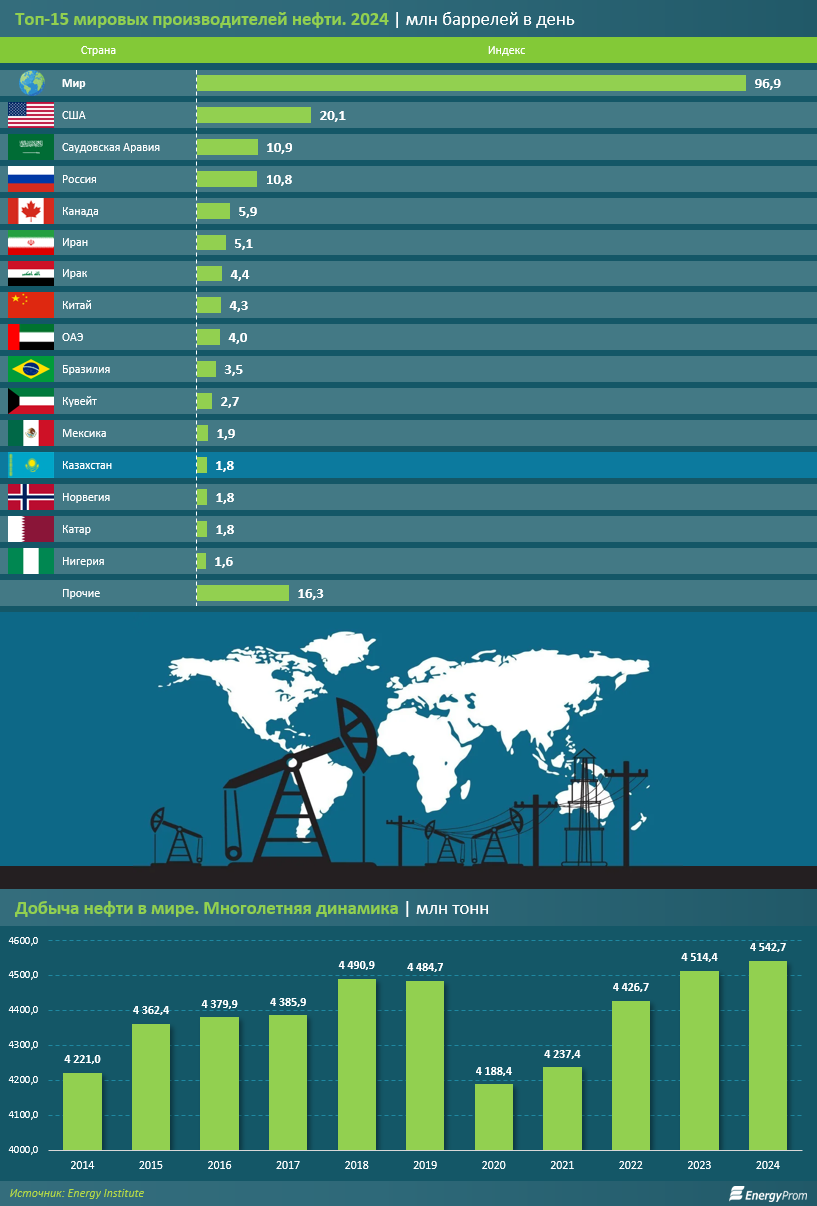817x1206 pixels.
Task: Click the Россия country label
Action: coord(79,179)
